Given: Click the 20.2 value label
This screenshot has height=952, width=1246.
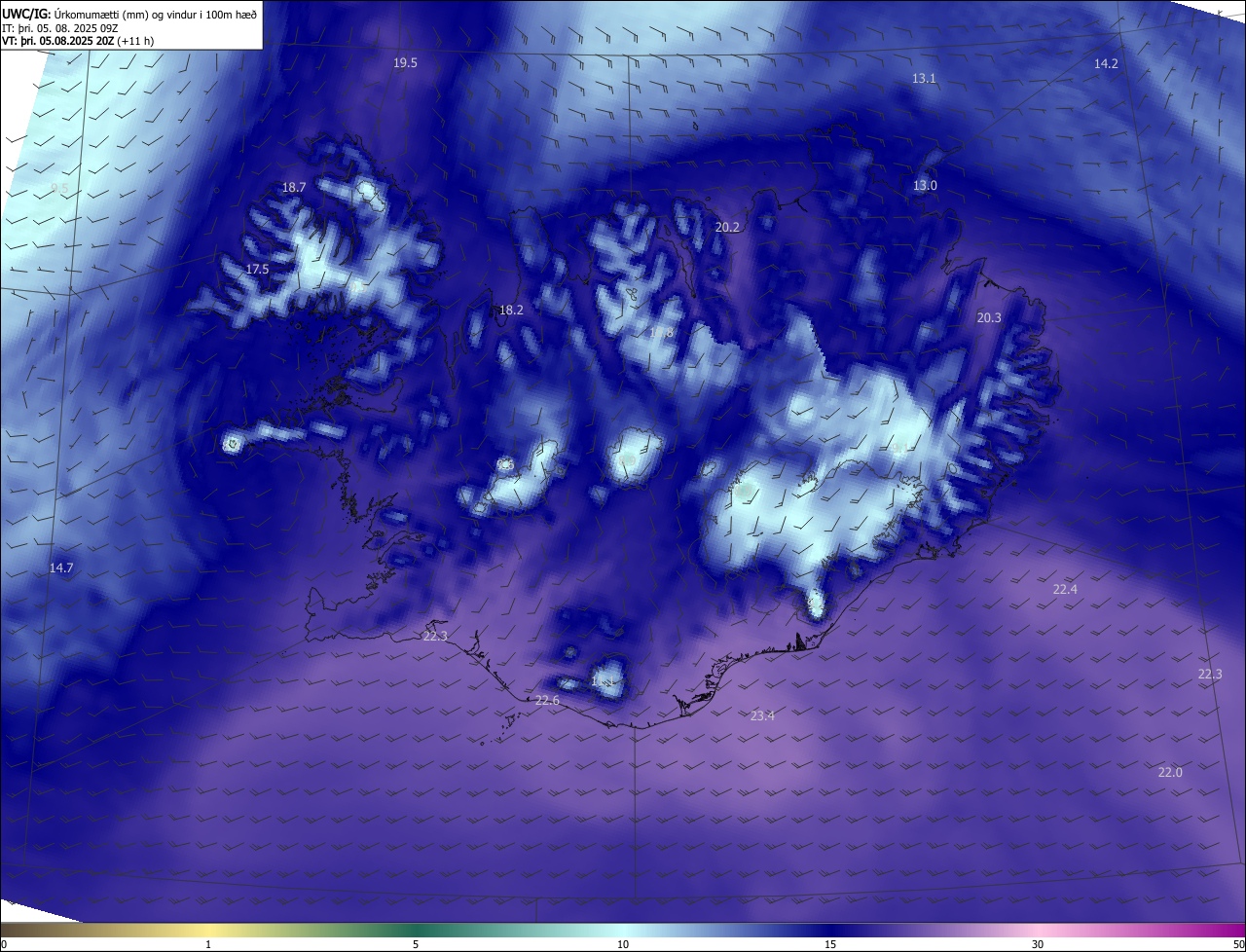Looking at the screenshot, I should [x=727, y=227].
